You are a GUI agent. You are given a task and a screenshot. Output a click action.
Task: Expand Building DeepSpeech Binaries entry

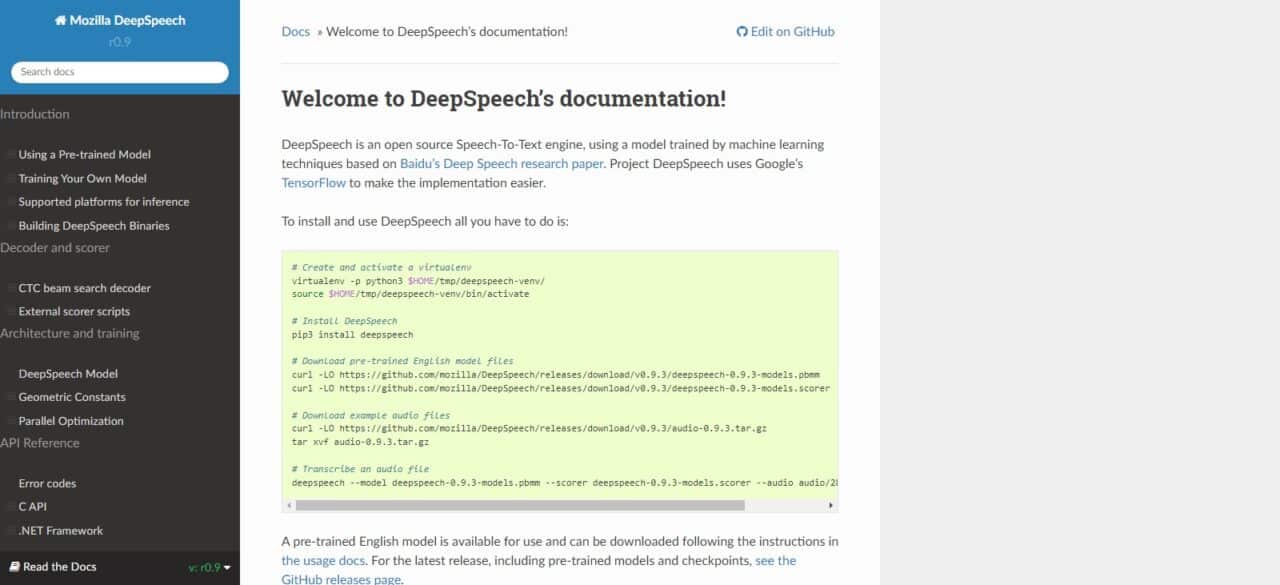[x=11, y=226]
